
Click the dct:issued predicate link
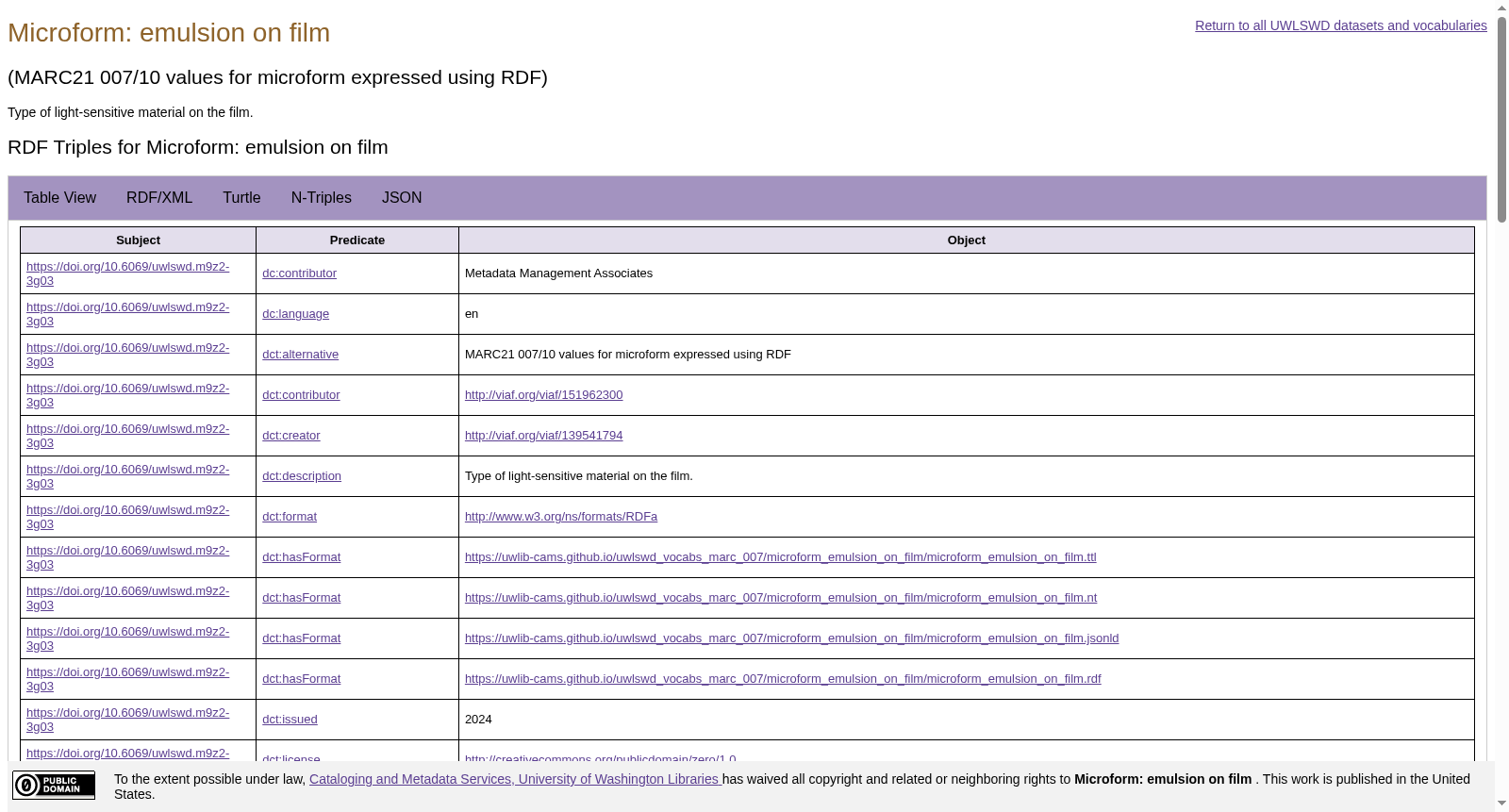290,720
